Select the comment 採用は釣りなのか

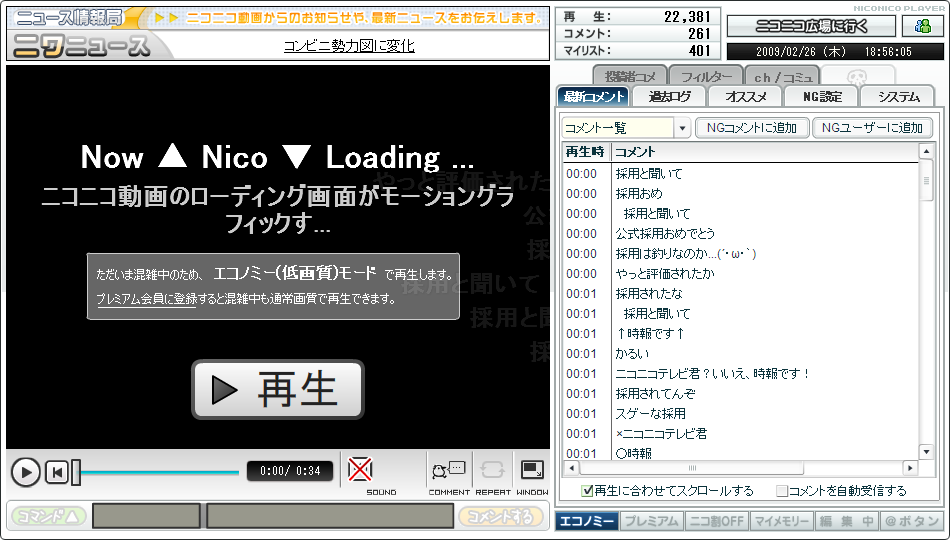tap(685, 253)
